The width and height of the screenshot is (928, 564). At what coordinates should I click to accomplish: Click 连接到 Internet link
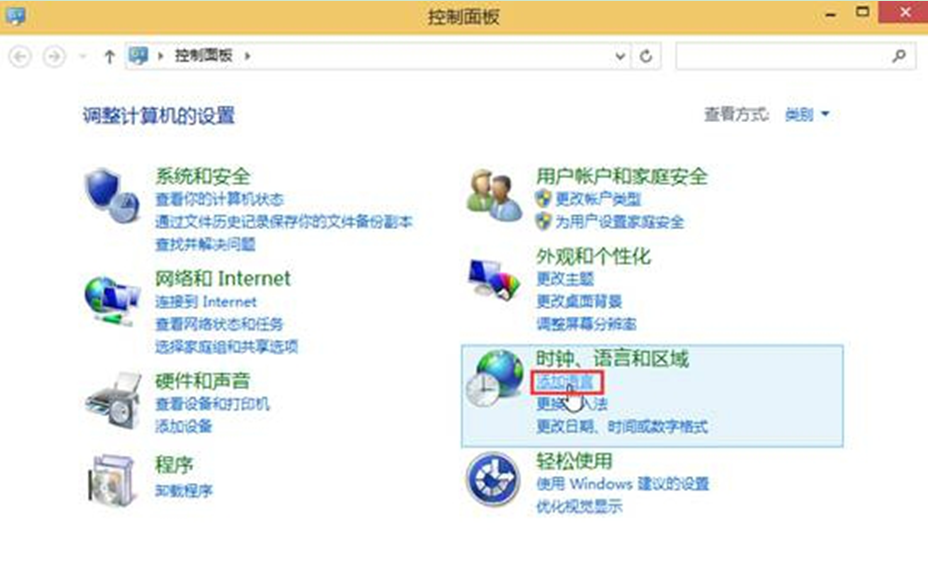point(205,302)
